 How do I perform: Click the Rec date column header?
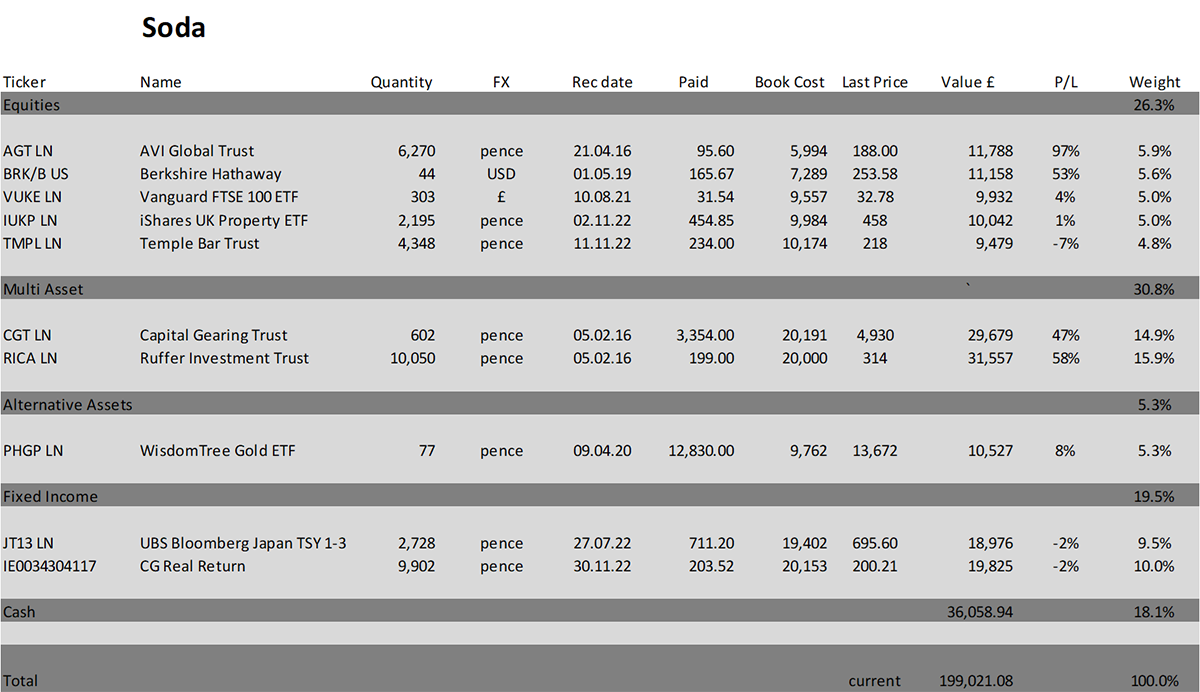tap(602, 82)
